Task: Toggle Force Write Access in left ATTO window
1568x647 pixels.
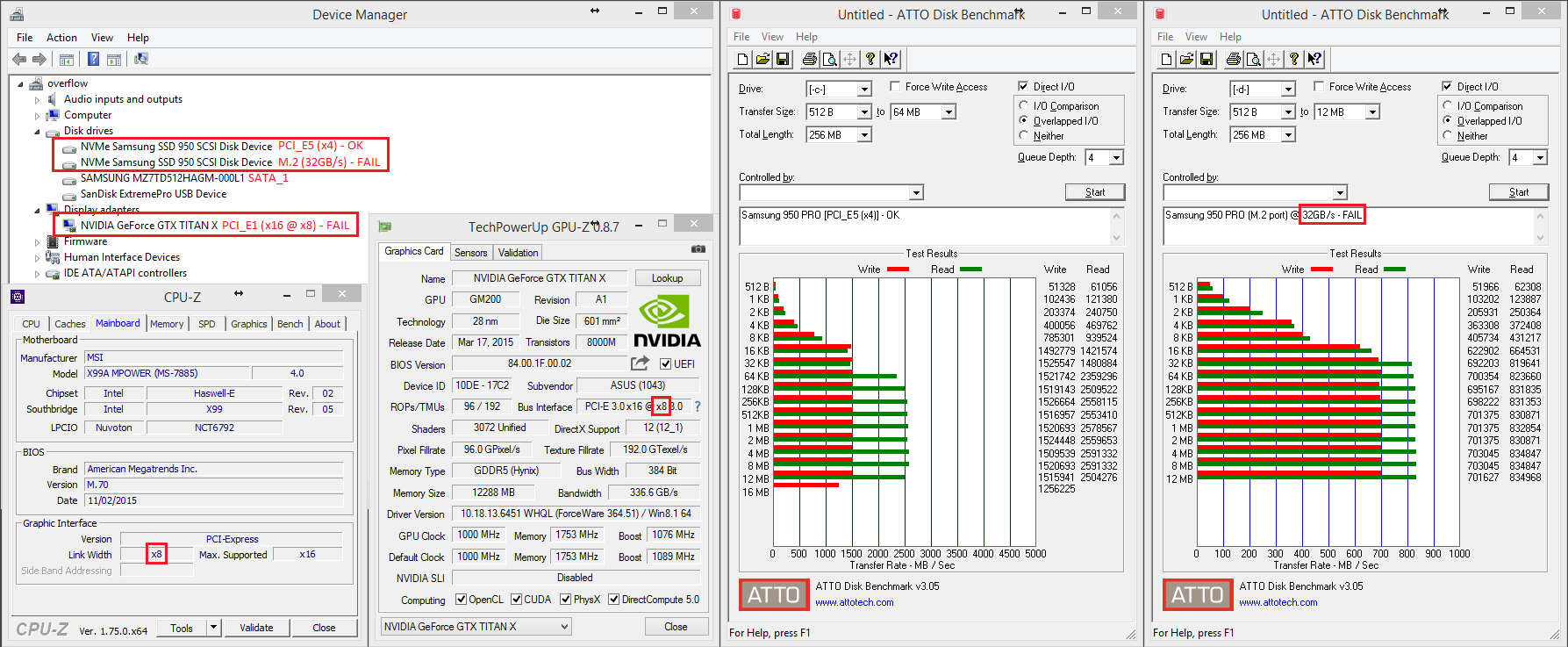Action: [895, 86]
